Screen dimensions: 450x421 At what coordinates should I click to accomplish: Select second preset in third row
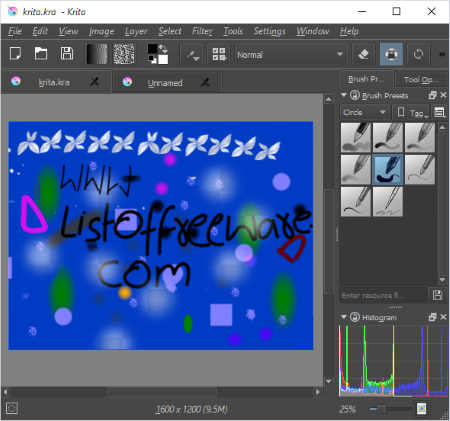(x=388, y=201)
